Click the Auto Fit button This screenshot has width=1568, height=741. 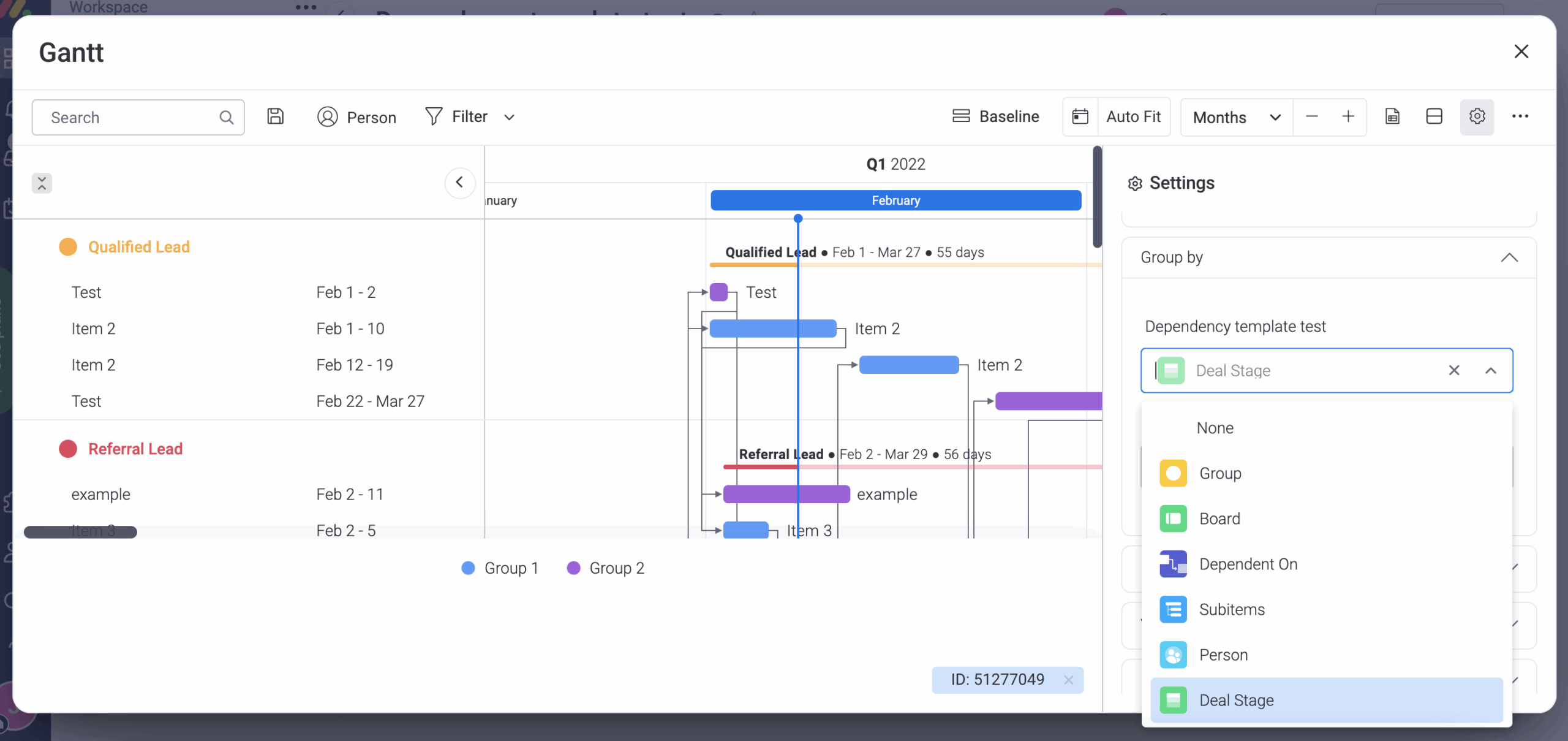(x=1133, y=116)
